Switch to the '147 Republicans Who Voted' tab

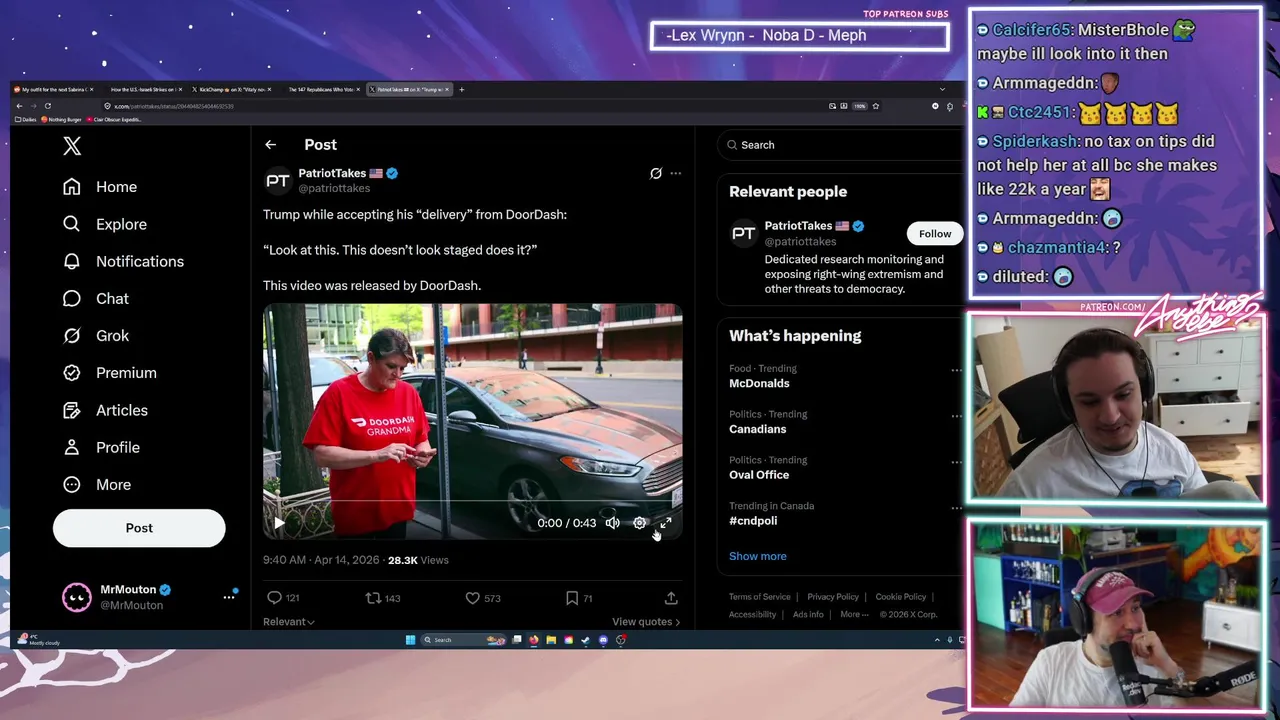click(x=320, y=89)
